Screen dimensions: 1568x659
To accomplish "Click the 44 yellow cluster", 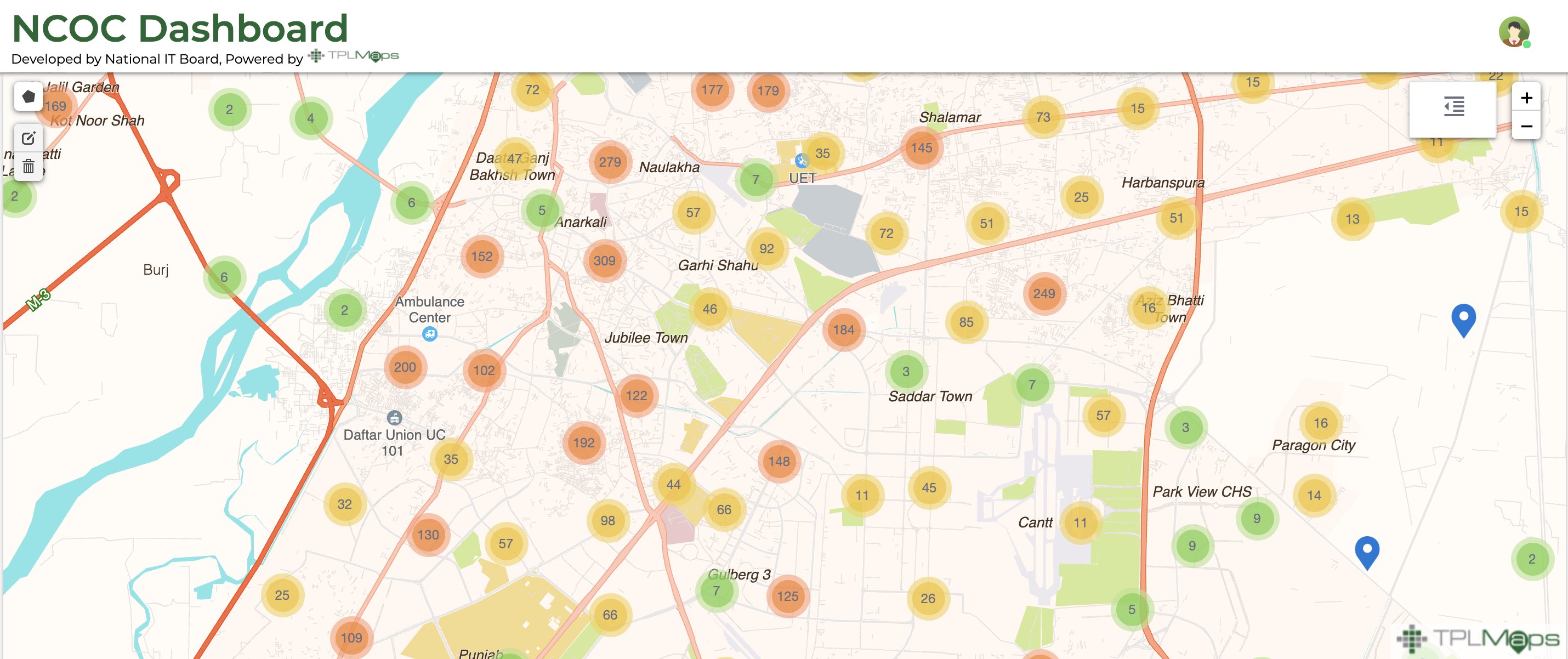I will [x=673, y=484].
